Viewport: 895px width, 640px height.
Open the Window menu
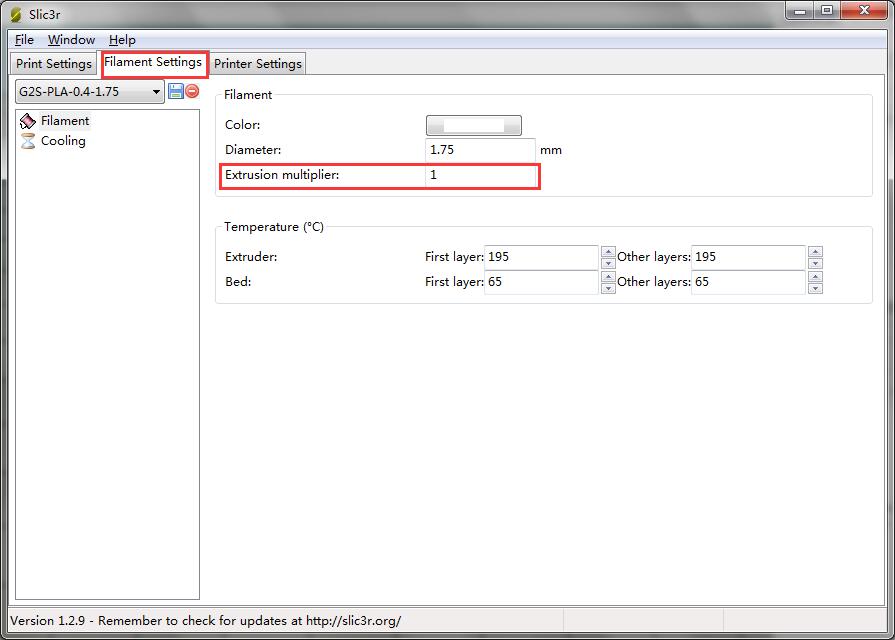click(71, 40)
